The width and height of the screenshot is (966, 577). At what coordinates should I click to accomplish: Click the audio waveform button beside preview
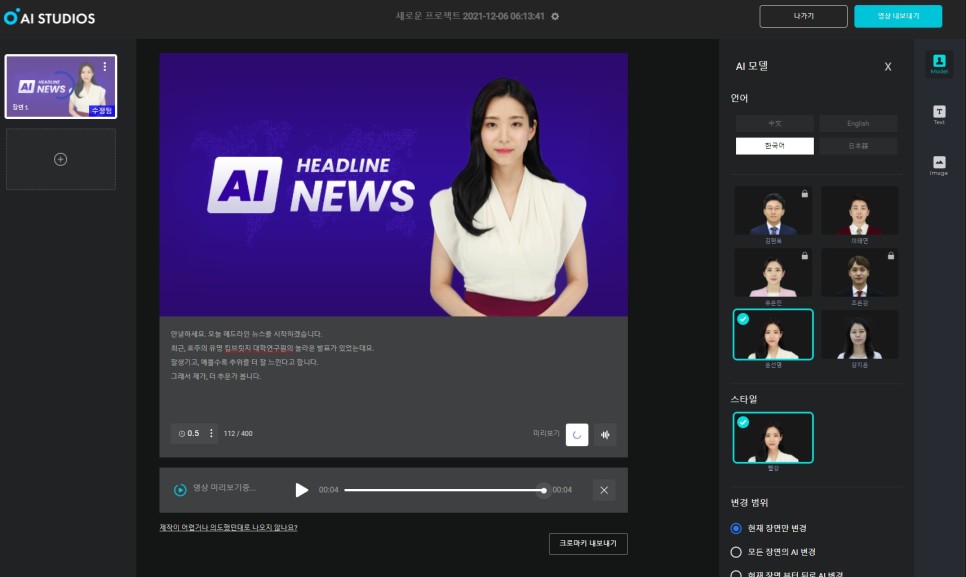606,435
